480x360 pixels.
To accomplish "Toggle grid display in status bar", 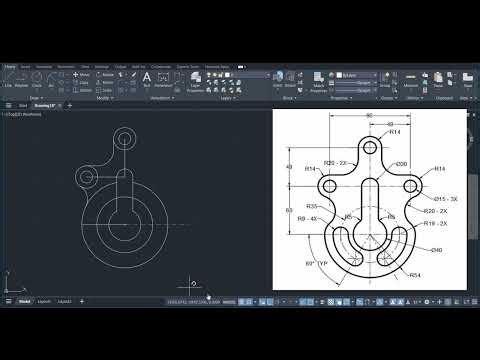I will click(x=242, y=302).
